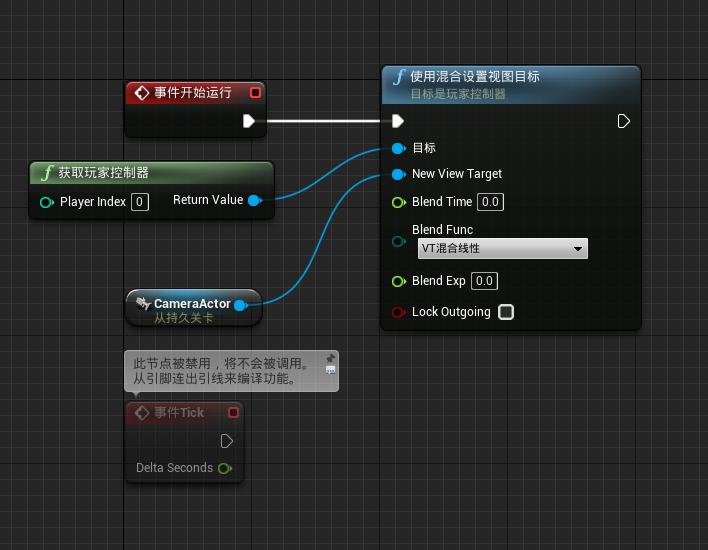Screen dimensions: 708x550
Task: Click the New View Target input pin
Action: [x=399, y=174]
